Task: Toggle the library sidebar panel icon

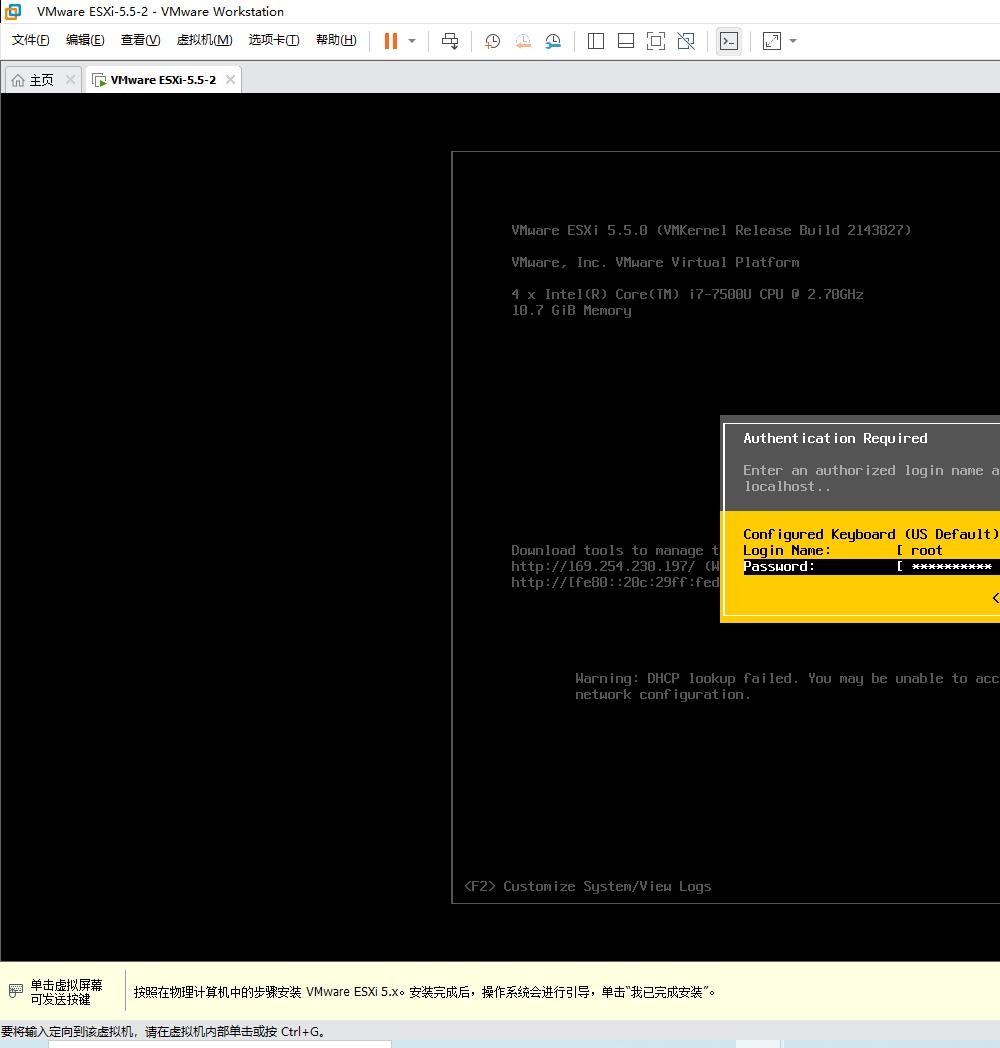Action: coord(596,41)
